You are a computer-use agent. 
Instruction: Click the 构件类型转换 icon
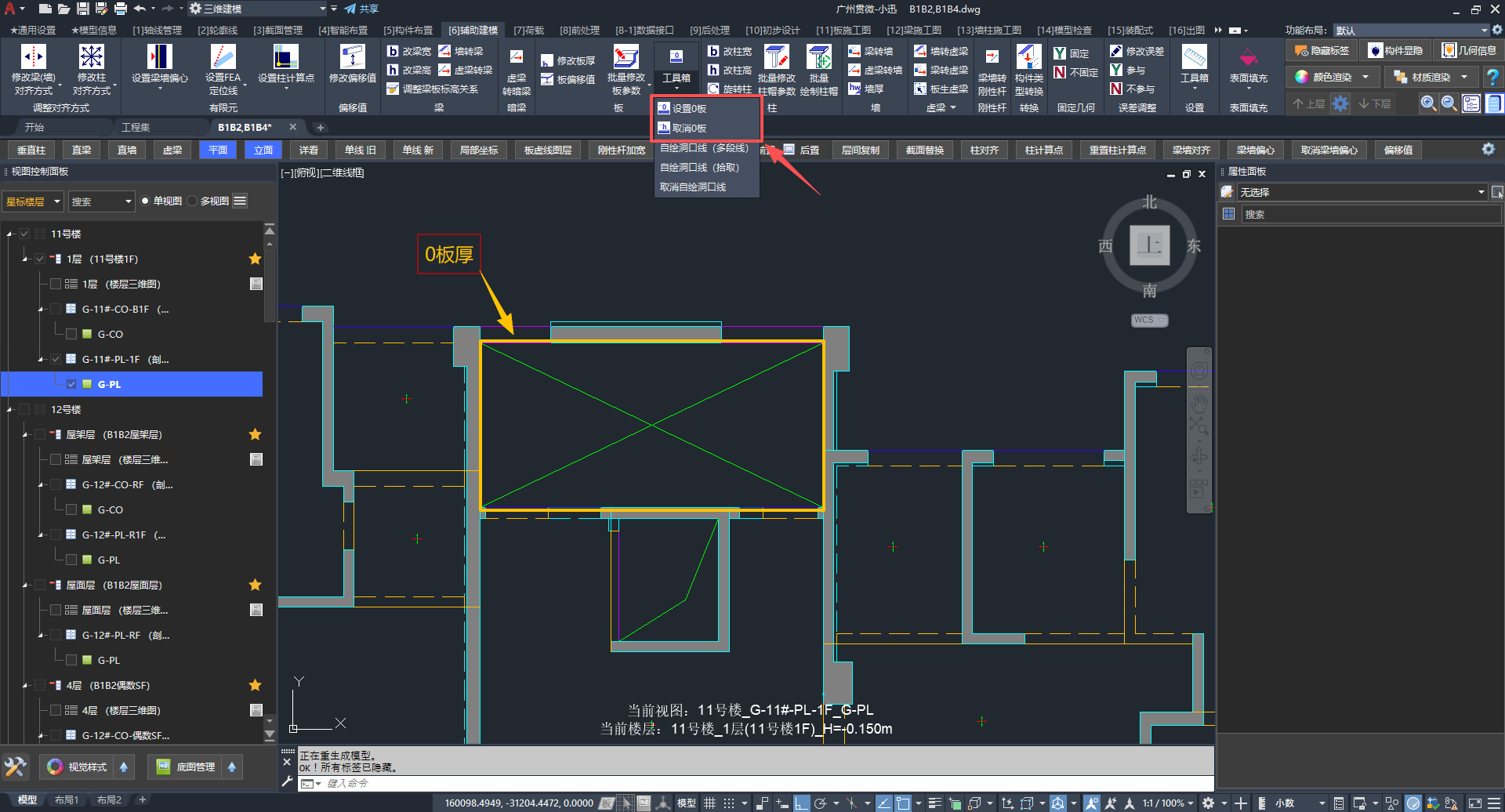point(1028,56)
